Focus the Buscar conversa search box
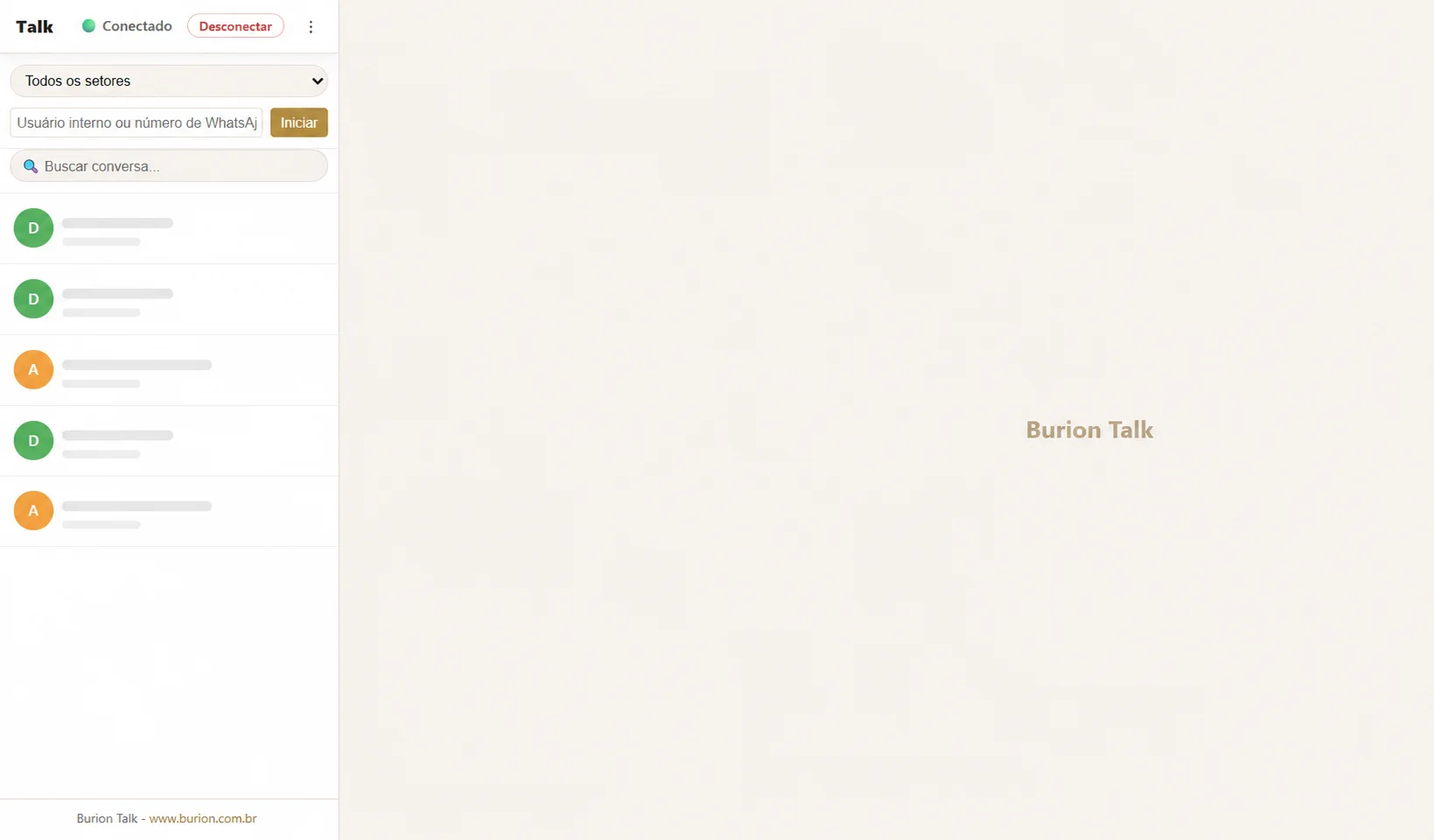 (x=169, y=166)
